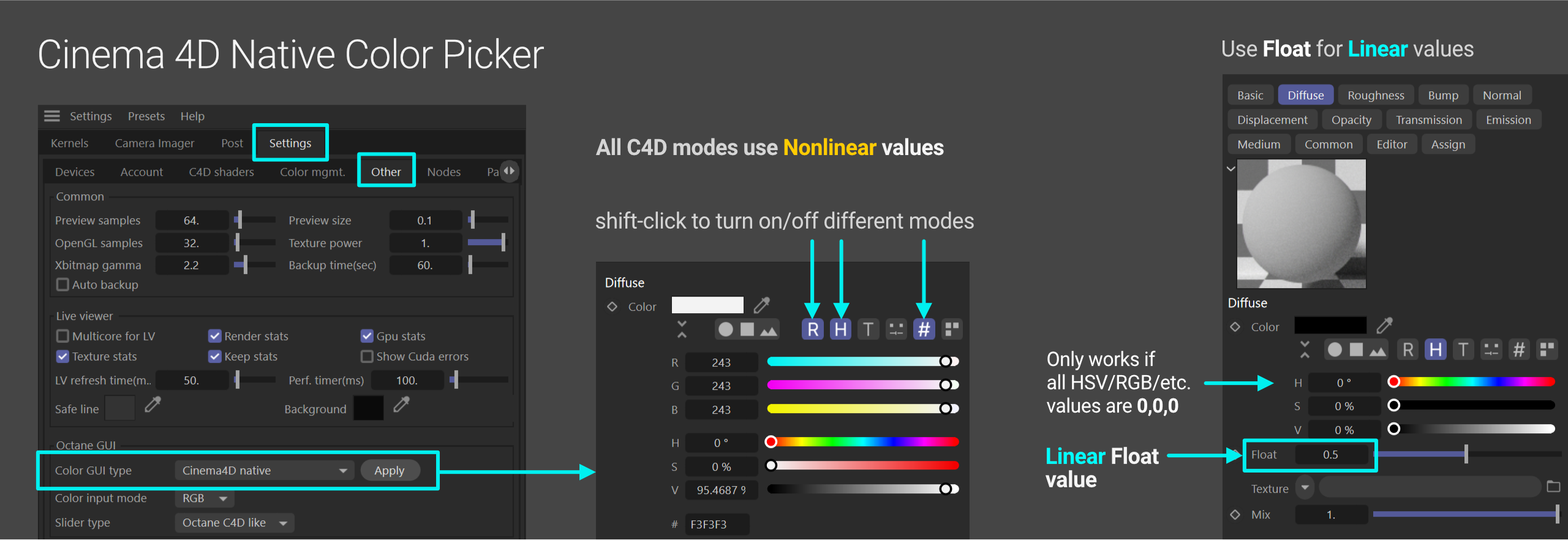Click the Apply button
1568x540 pixels.
pos(390,470)
